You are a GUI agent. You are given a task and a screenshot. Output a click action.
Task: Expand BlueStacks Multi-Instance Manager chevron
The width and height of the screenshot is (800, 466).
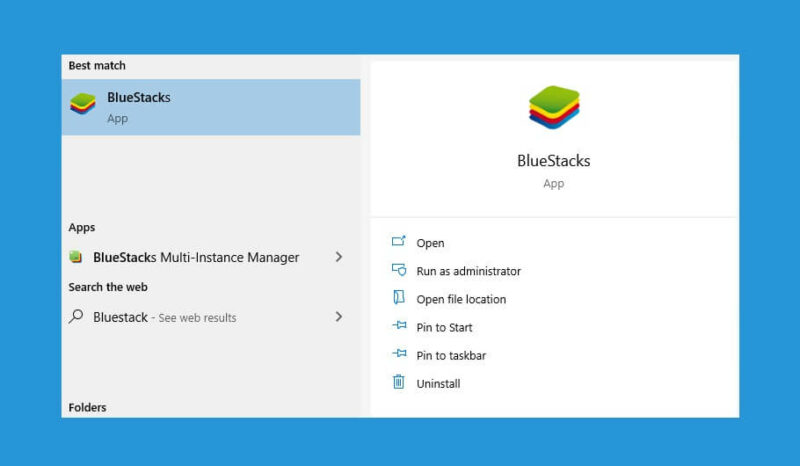(x=339, y=257)
